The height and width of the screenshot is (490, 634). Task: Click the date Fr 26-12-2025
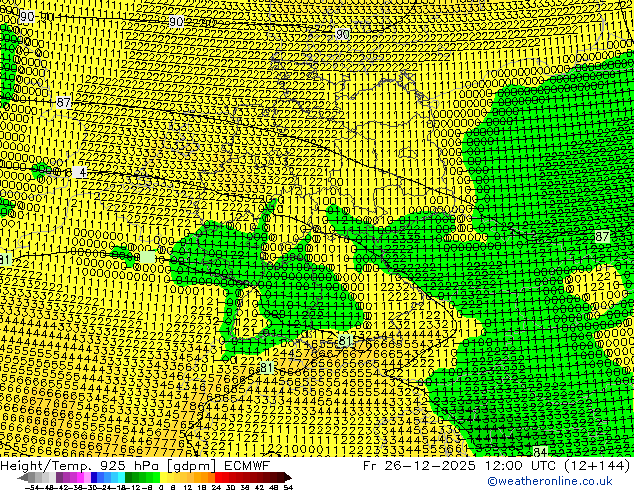(x=419, y=465)
